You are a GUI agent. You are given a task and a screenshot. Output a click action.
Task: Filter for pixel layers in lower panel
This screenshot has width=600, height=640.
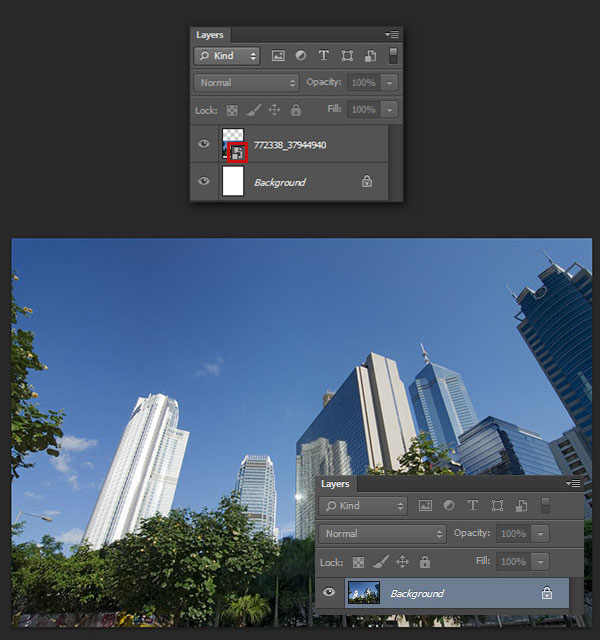(x=425, y=506)
